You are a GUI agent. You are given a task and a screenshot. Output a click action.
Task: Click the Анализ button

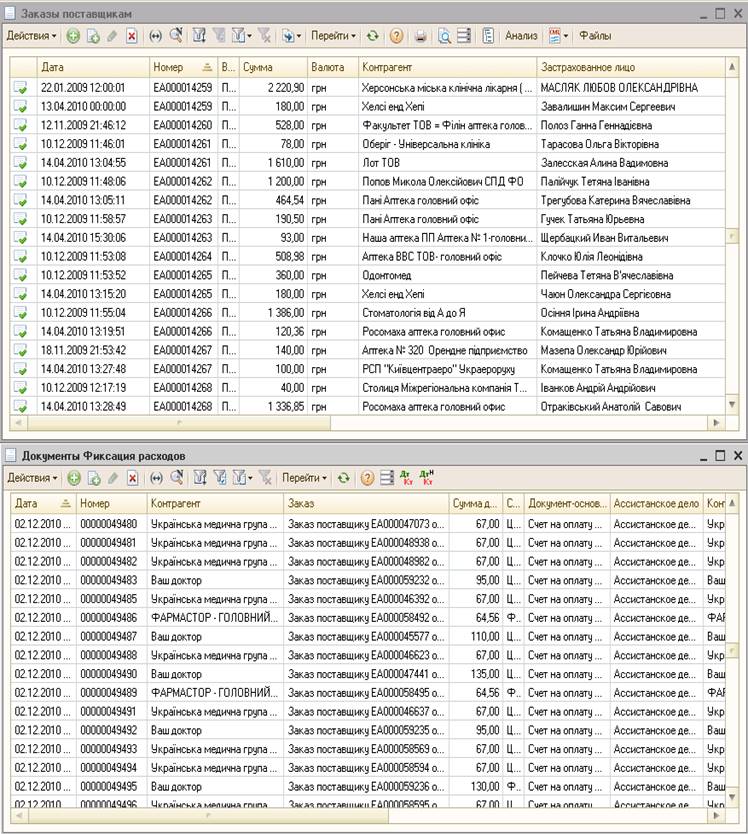520,36
